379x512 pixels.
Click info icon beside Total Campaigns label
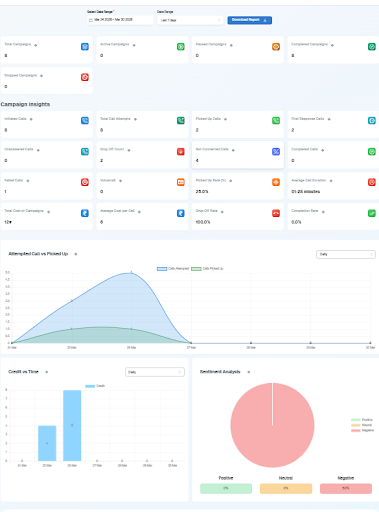pos(36,45)
